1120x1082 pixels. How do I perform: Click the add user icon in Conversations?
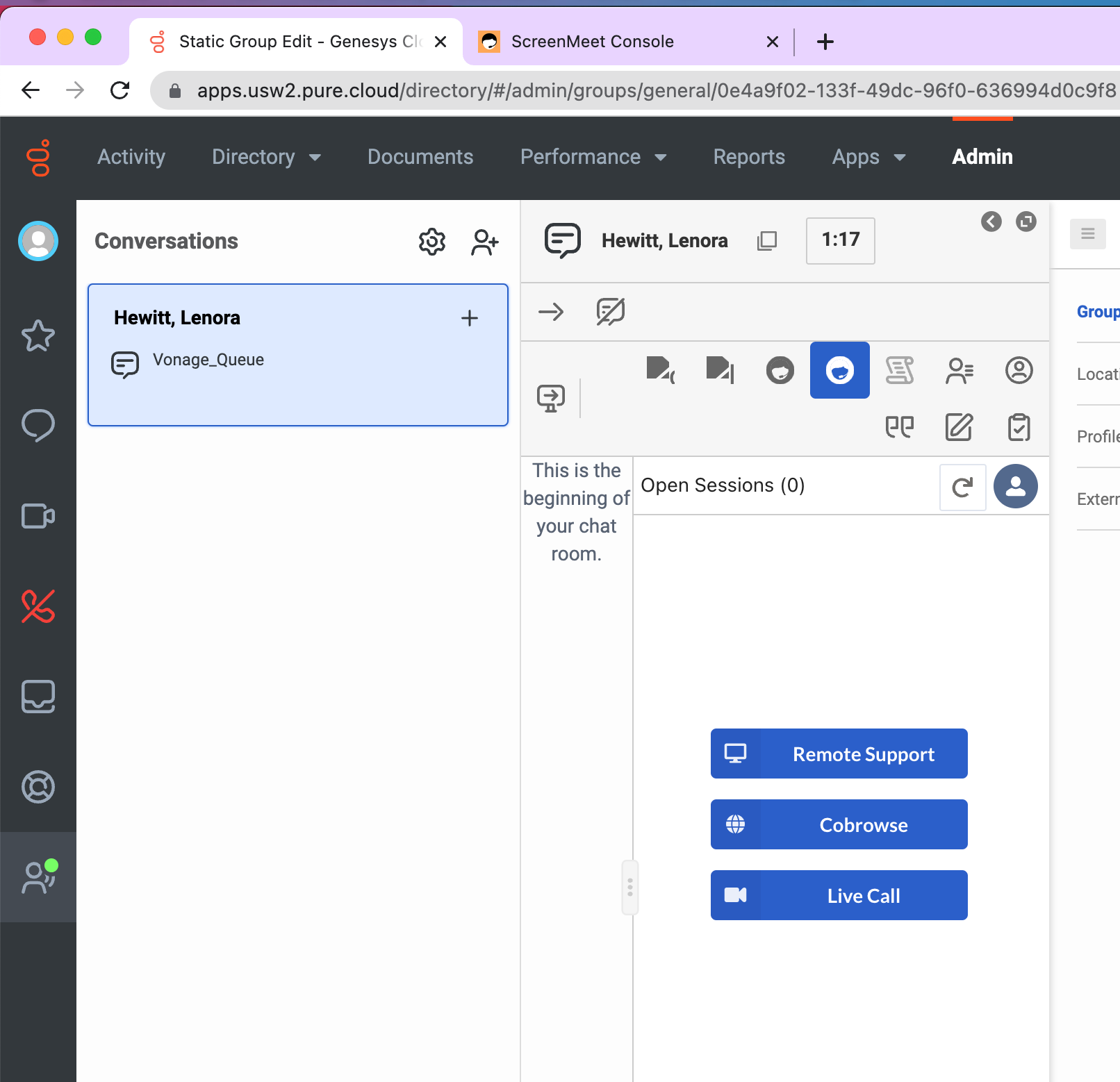[485, 242]
